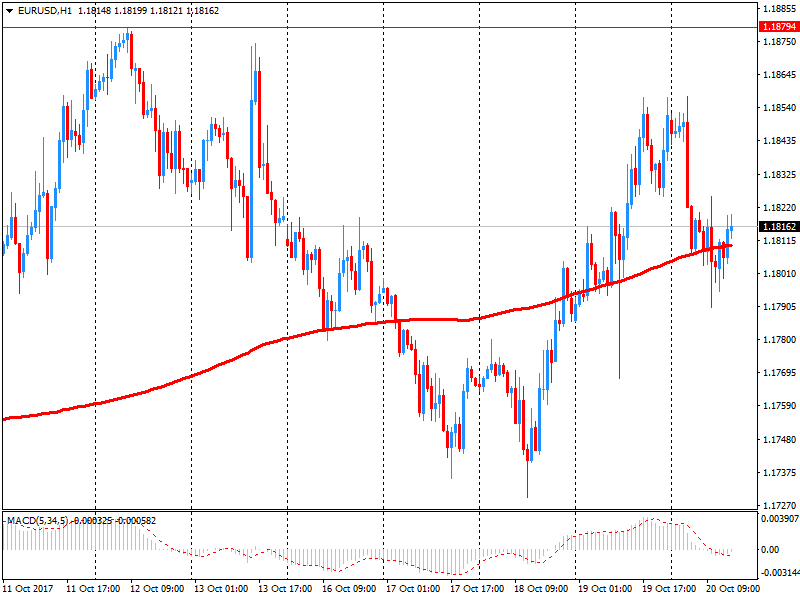
Task: Click price scale value 1.18750
Action: pos(779,41)
